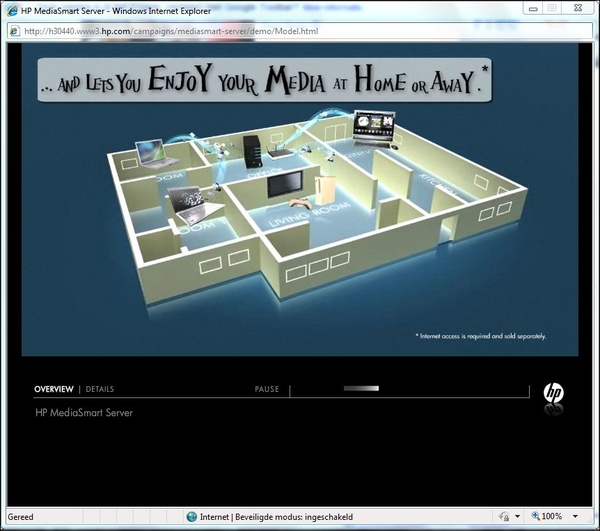
Task: Open the DETAILS tab
Action: [99, 389]
